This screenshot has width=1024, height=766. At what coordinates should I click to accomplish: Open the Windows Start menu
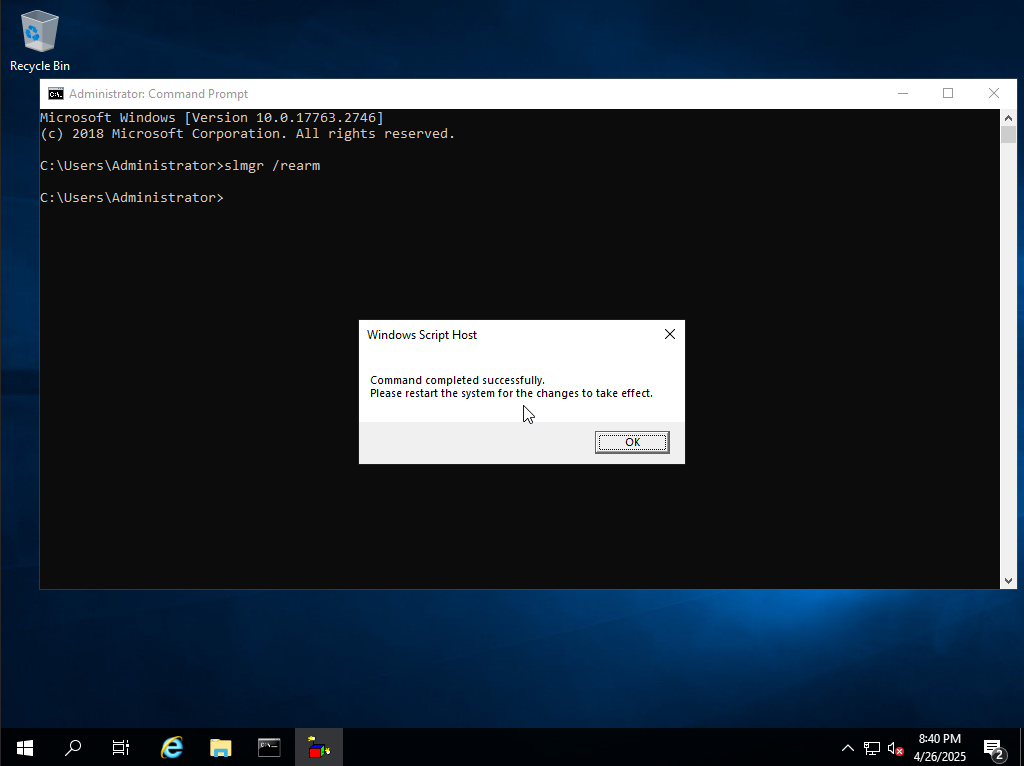tap(24, 747)
